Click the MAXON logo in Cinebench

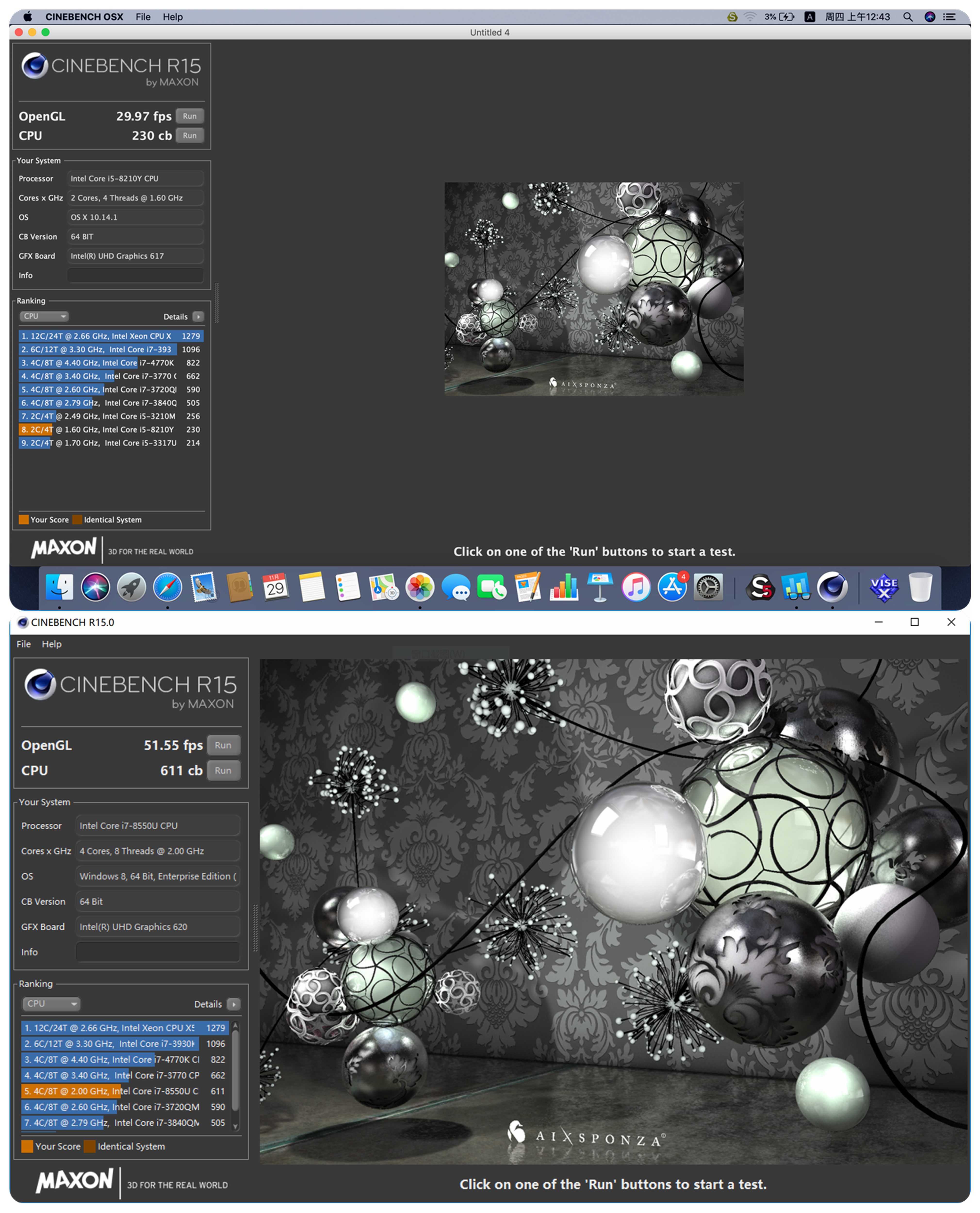64,548
